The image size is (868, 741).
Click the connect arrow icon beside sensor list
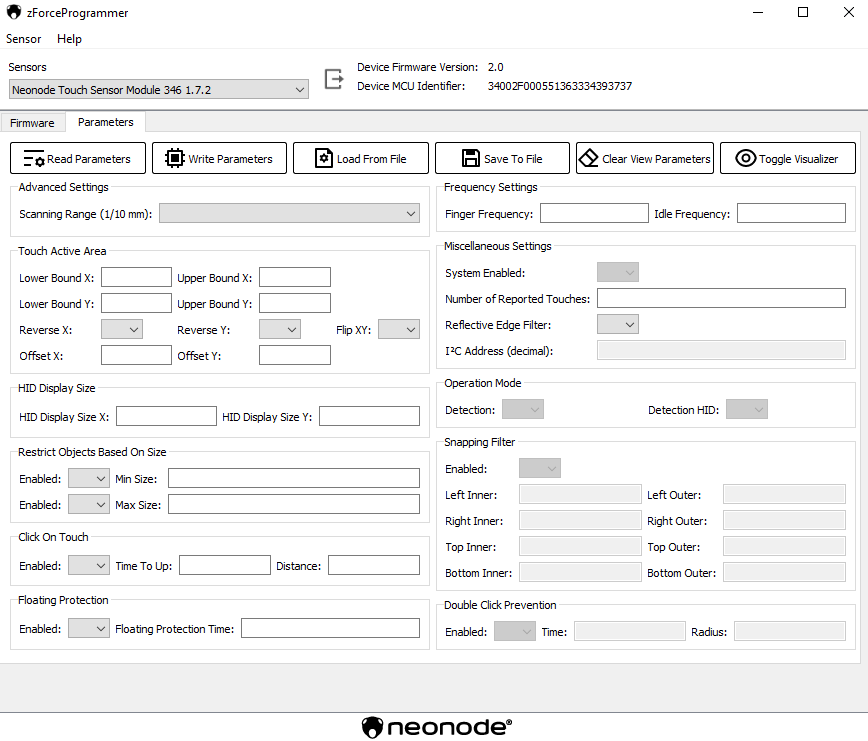334,78
